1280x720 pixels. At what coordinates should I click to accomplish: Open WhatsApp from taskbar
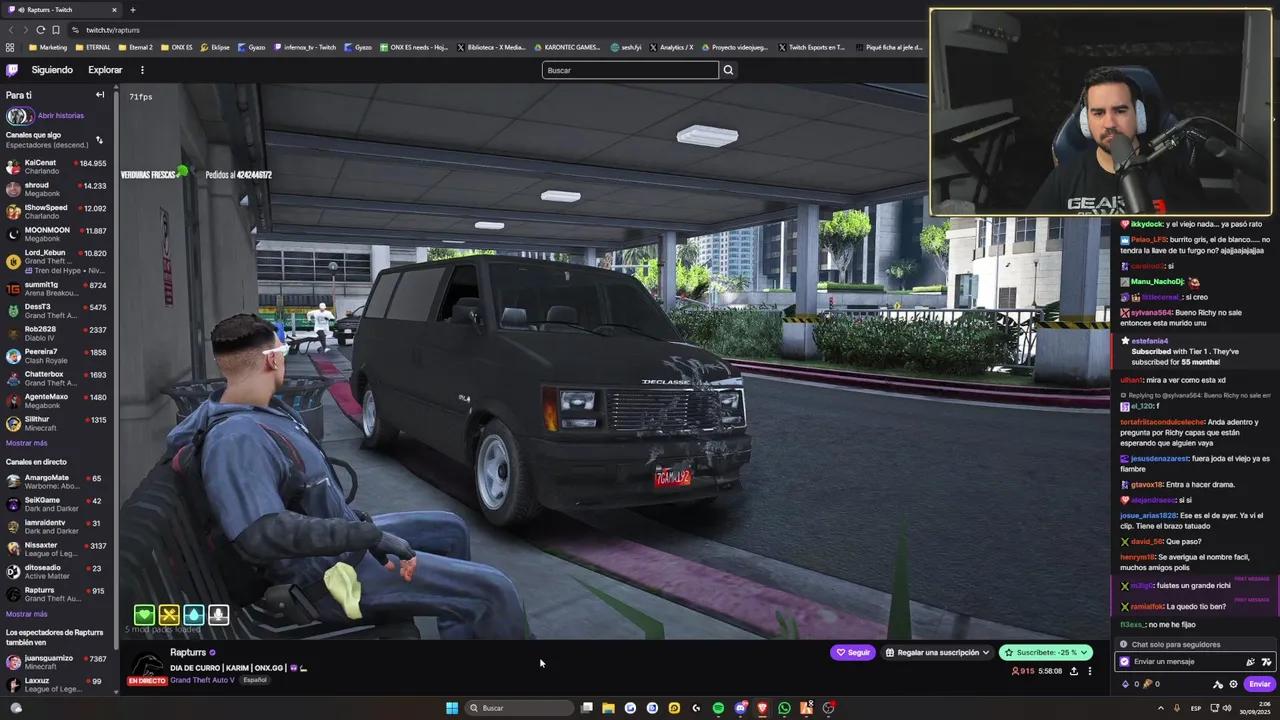point(784,708)
